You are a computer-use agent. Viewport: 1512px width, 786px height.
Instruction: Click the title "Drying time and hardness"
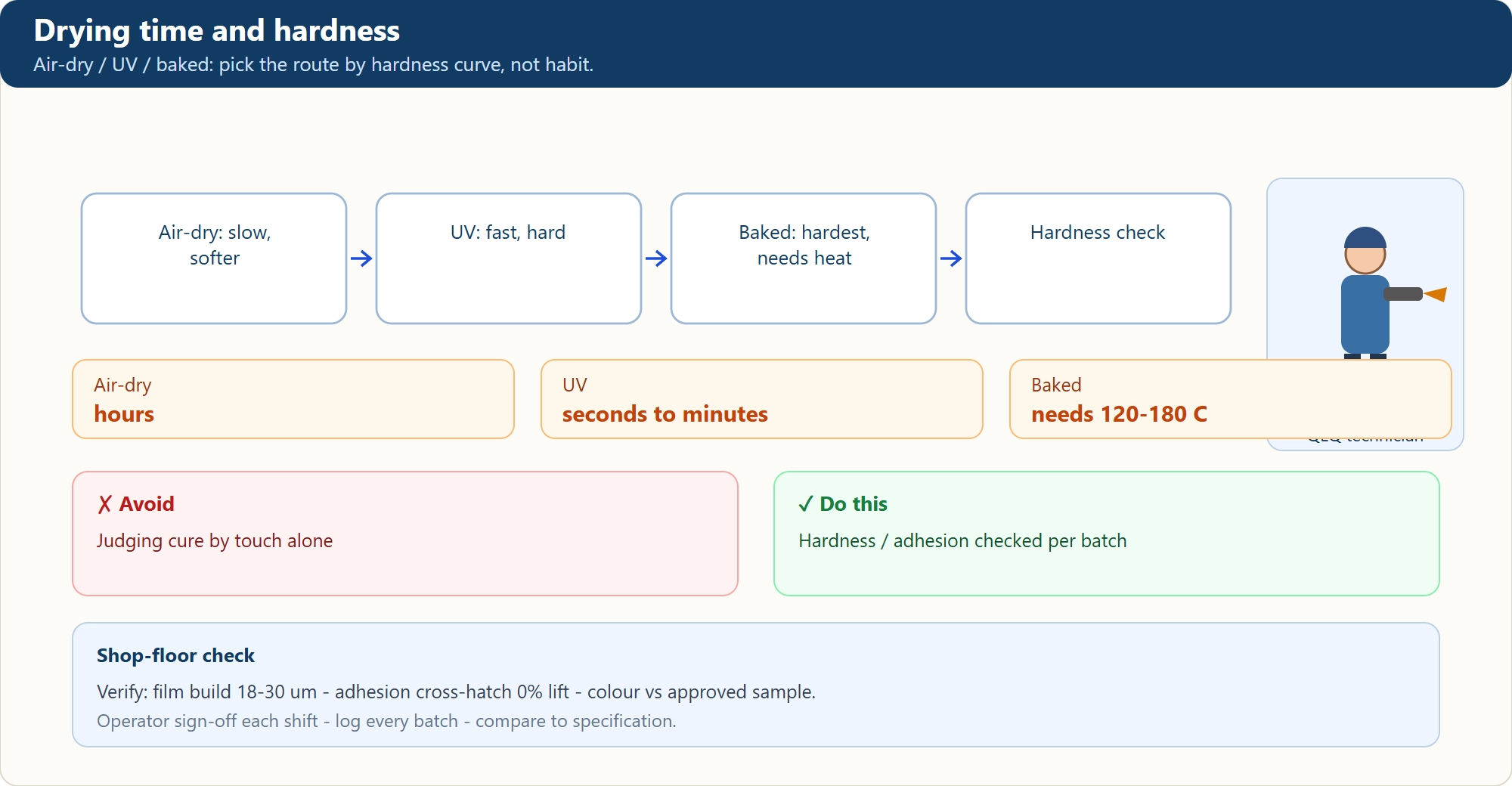point(217,31)
